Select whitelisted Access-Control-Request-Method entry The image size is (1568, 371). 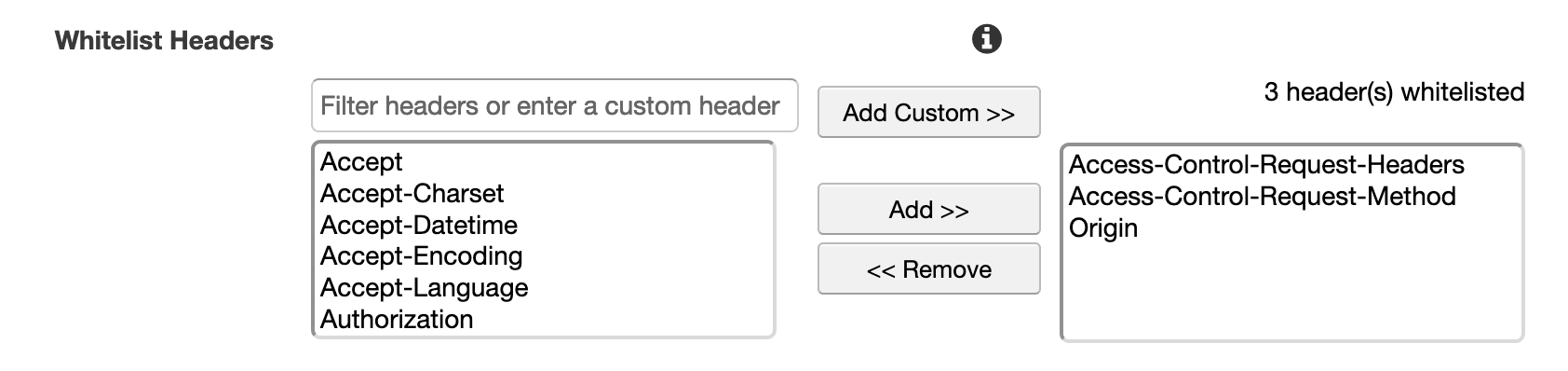click(x=1292, y=196)
